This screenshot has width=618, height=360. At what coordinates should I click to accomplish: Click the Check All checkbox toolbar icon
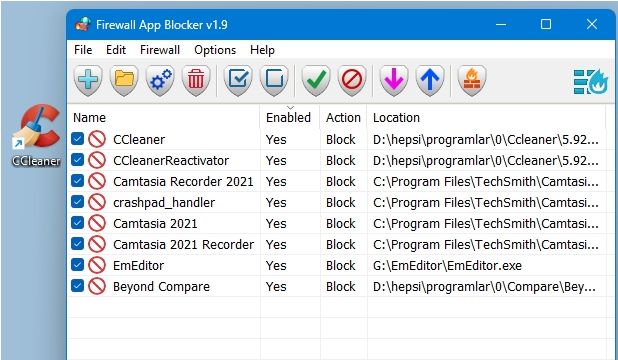[238, 80]
